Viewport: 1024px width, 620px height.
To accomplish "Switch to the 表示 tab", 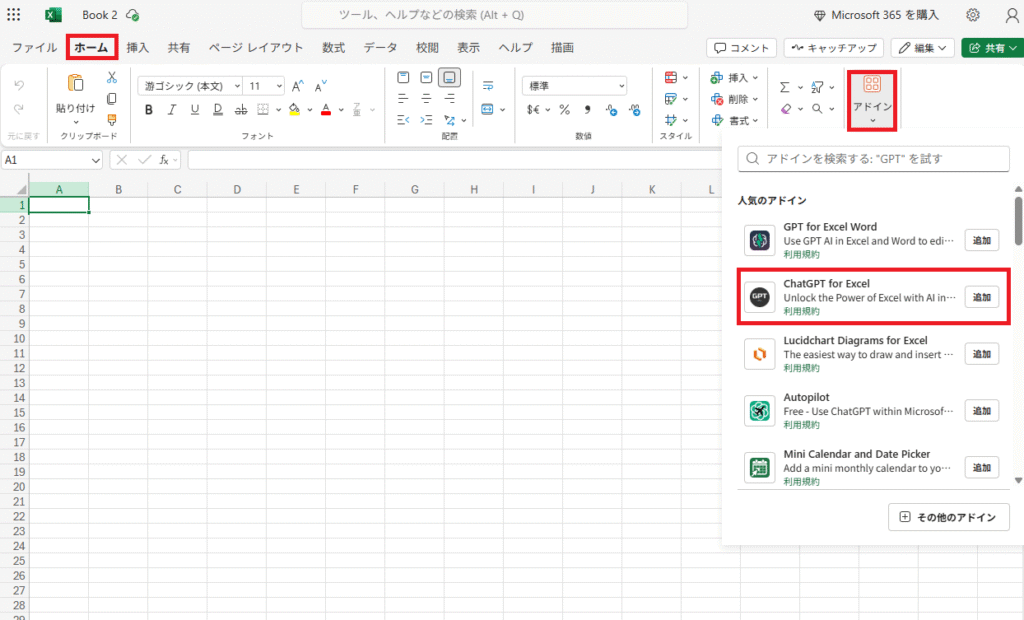I will pos(468,48).
